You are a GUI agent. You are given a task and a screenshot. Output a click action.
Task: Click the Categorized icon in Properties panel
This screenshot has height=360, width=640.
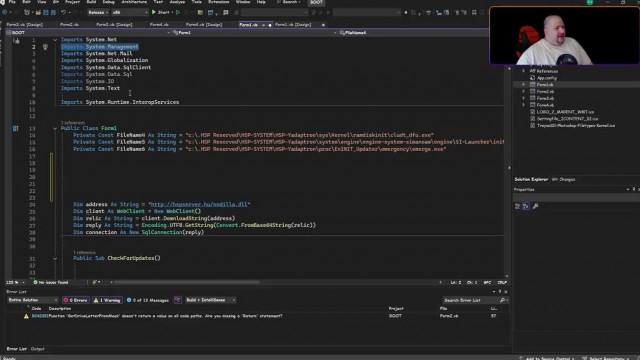click(518, 206)
